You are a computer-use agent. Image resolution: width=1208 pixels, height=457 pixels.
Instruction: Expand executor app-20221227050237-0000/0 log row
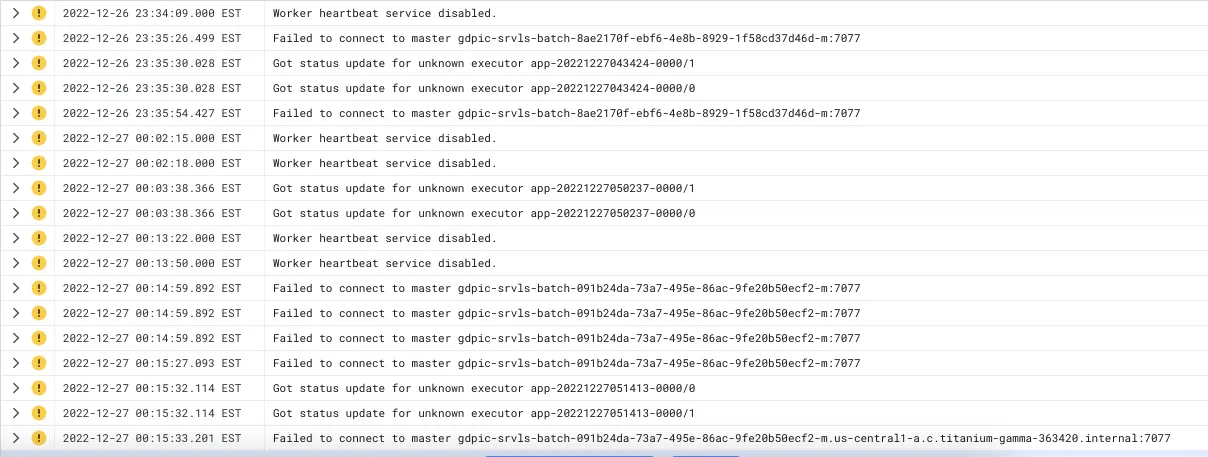(x=15, y=213)
